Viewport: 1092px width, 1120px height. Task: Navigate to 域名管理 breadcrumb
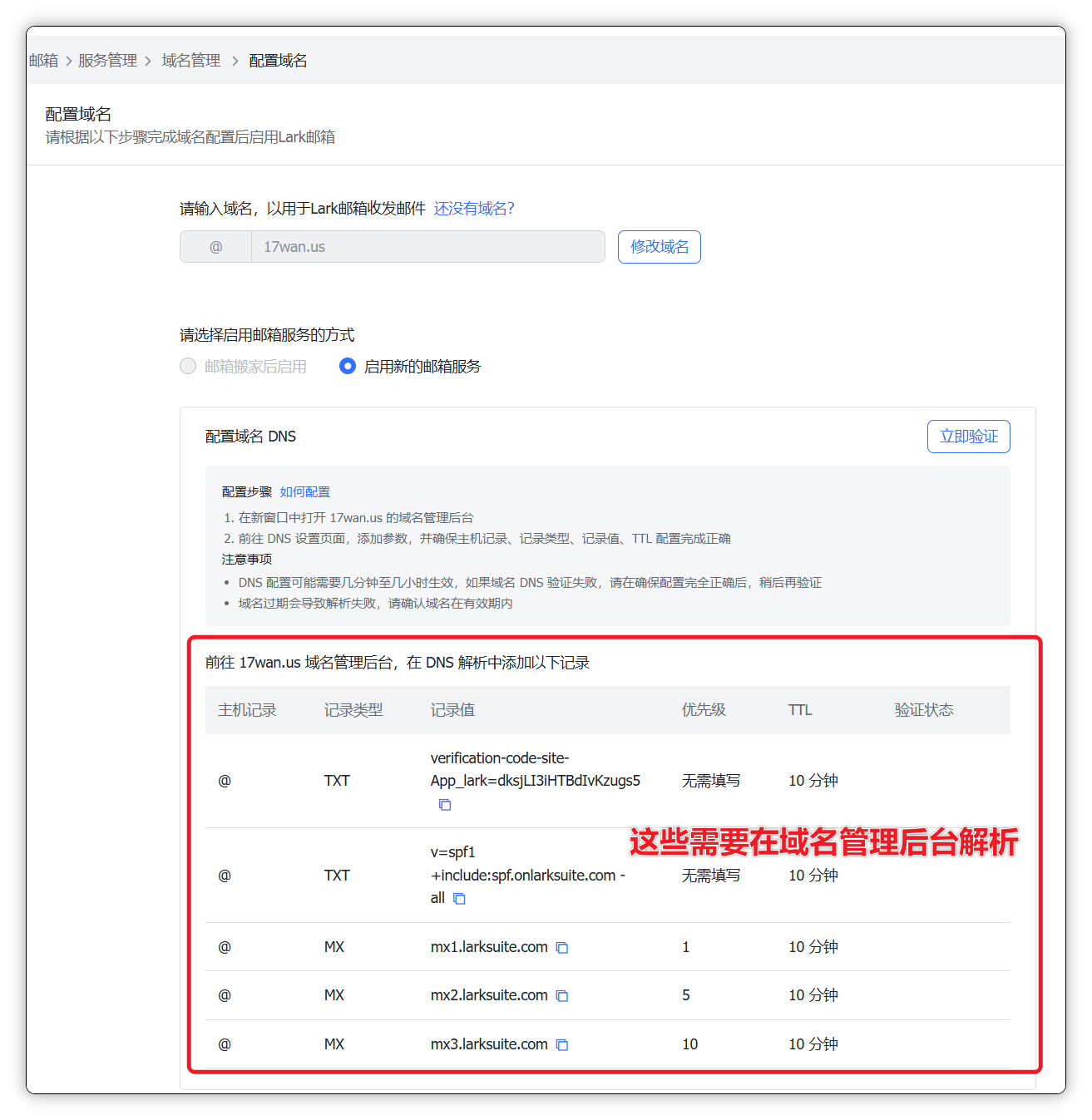[190, 61]
